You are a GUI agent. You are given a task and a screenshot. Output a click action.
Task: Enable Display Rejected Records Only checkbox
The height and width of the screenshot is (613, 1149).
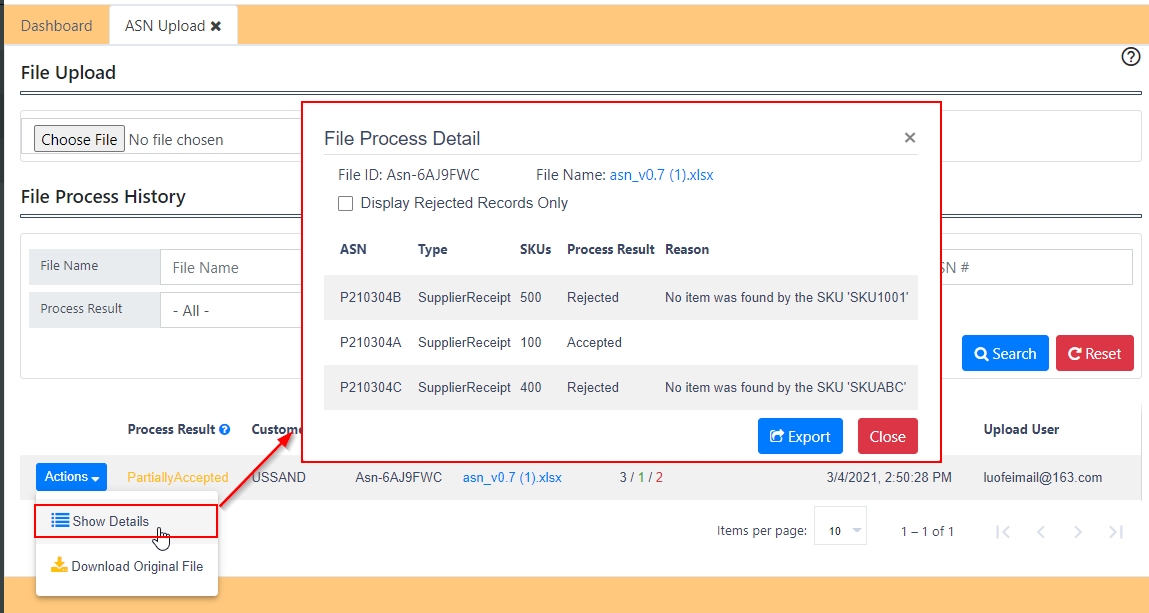345,203
